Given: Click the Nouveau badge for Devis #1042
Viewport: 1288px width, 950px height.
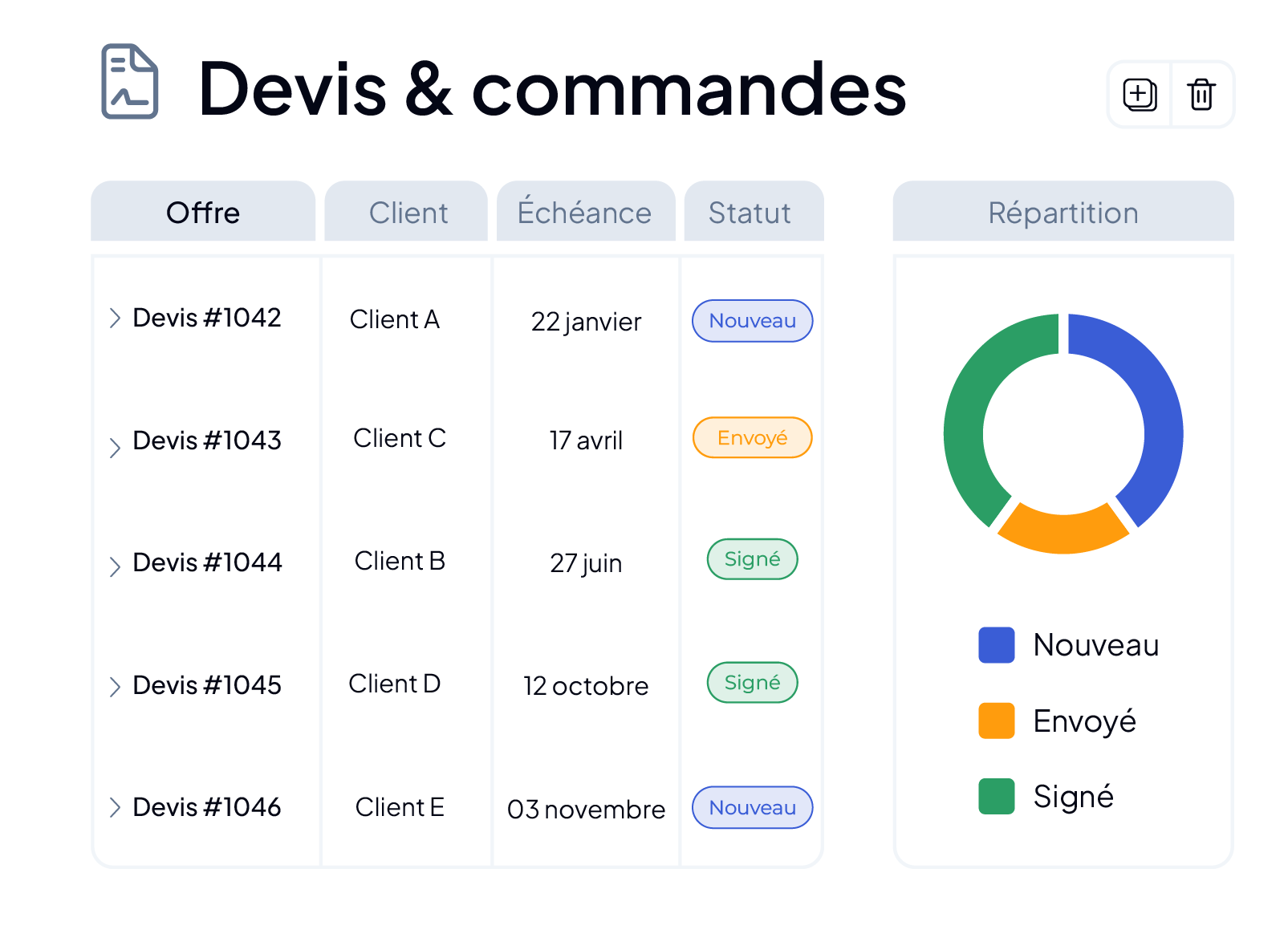Looking at the screenshot, I should click(753, 321).
